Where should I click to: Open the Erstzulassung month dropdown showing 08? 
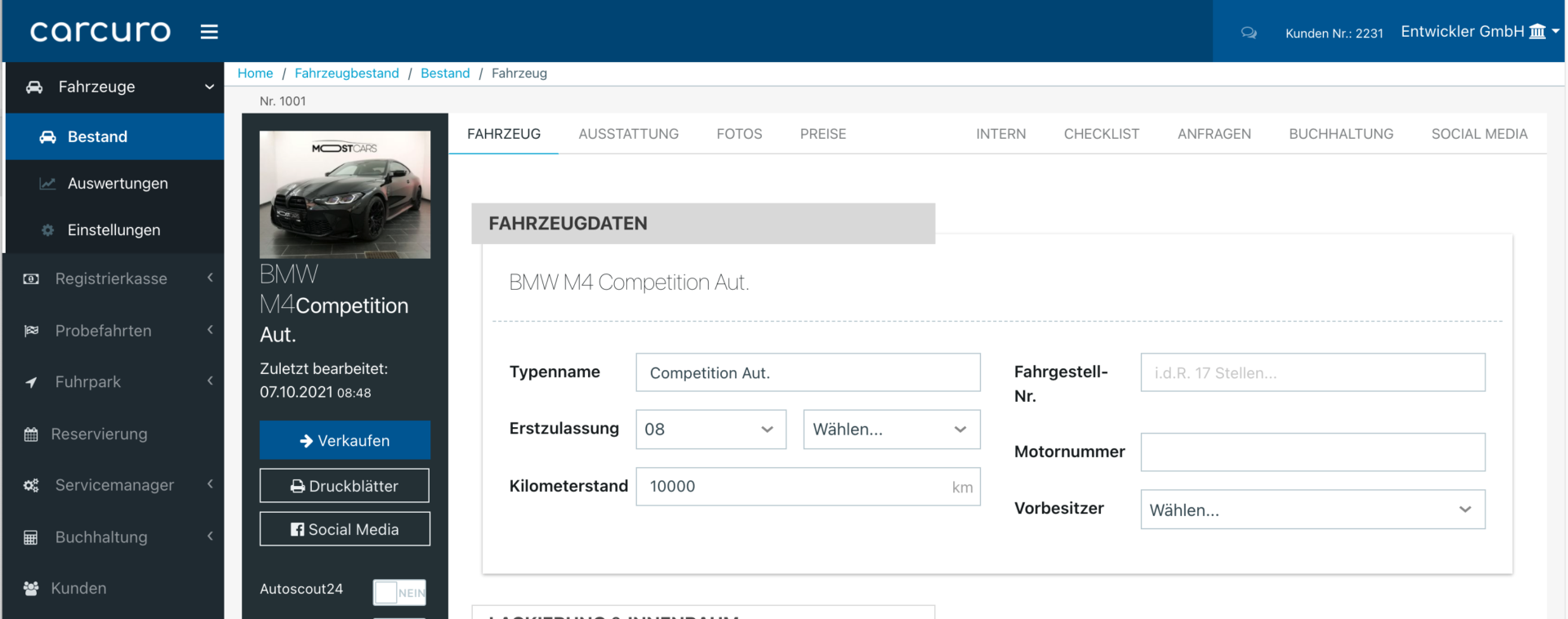point(710,430)
